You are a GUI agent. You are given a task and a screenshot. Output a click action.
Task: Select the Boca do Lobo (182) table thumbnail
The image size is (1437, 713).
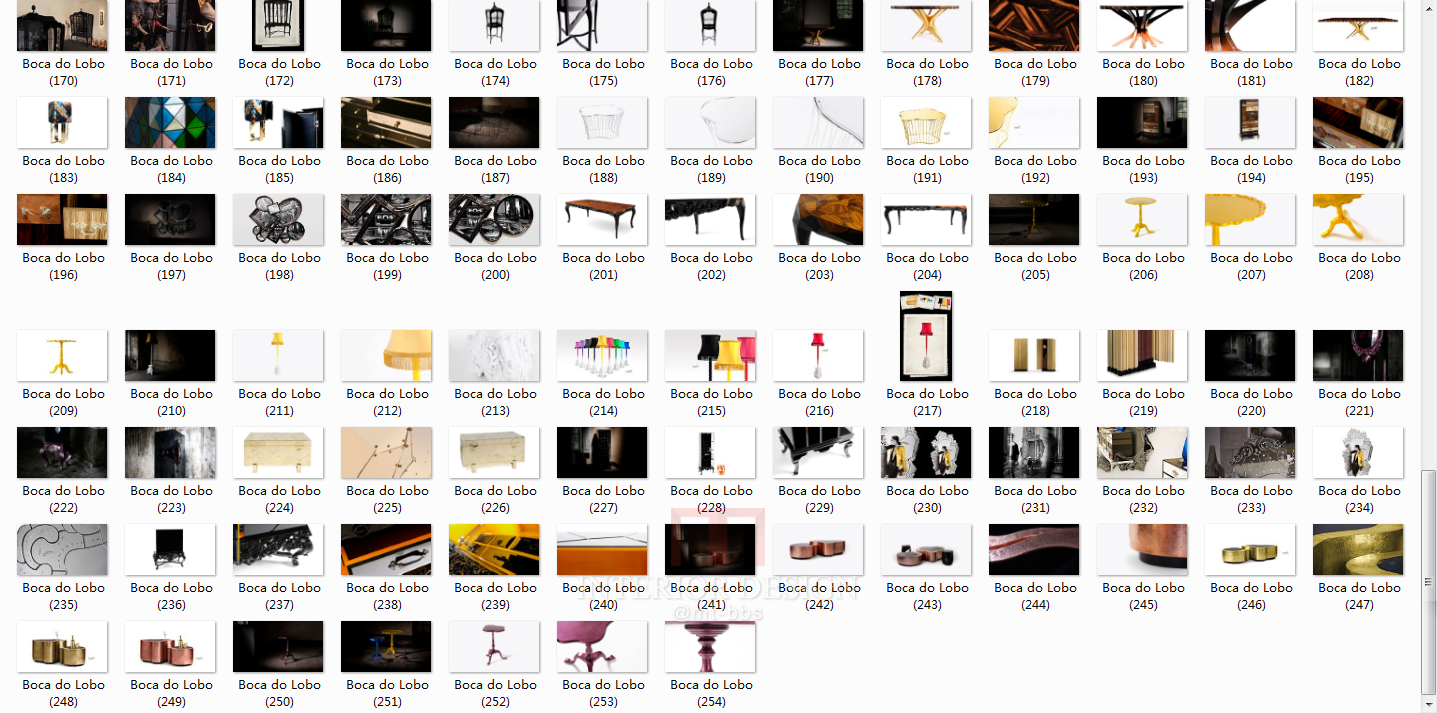[x=1358, y=25]
